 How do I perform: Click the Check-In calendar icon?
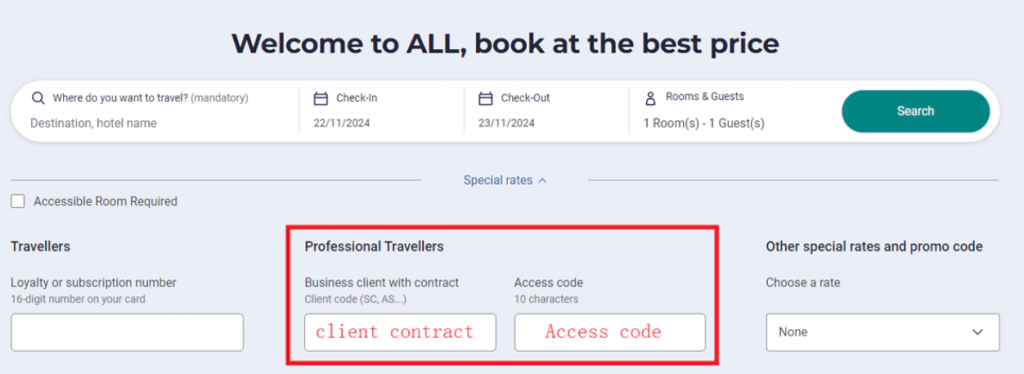[320, 99]
